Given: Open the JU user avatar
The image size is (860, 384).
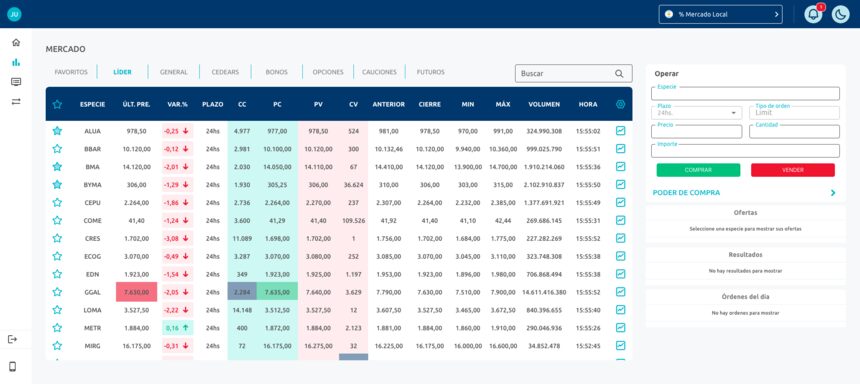Looking at the screenshot, I should pos(14,14).
